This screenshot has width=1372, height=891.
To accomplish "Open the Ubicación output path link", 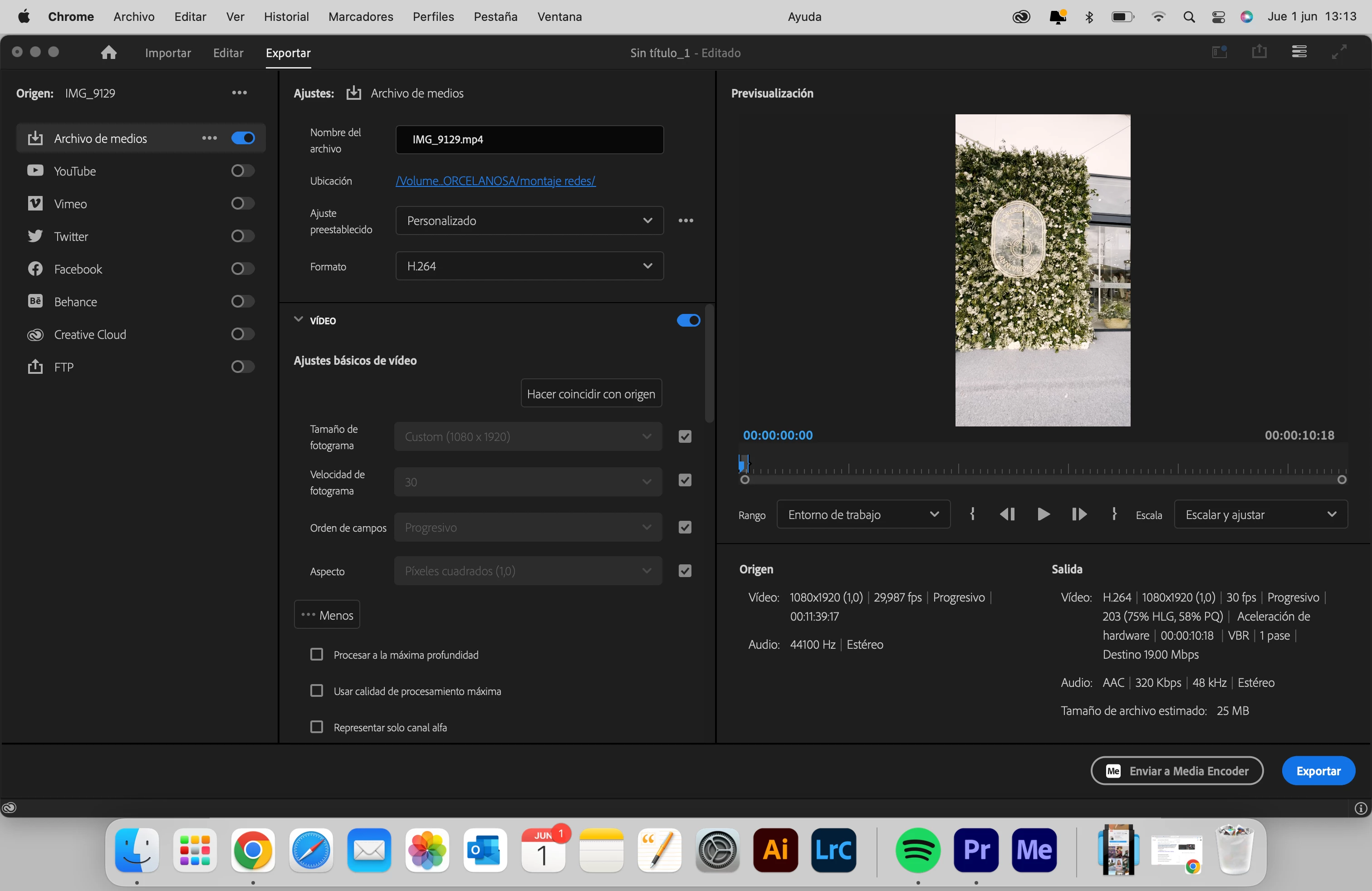I will 495,181.
